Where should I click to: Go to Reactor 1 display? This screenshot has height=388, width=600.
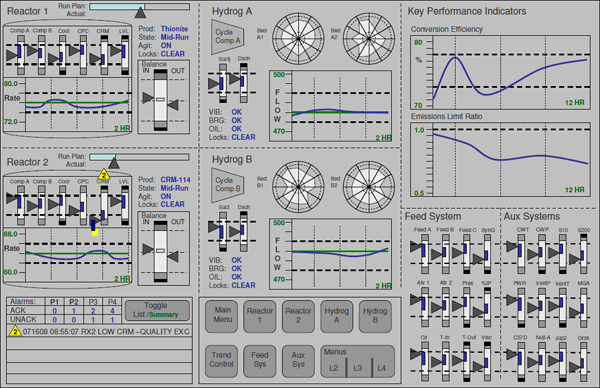click(259, 316)
